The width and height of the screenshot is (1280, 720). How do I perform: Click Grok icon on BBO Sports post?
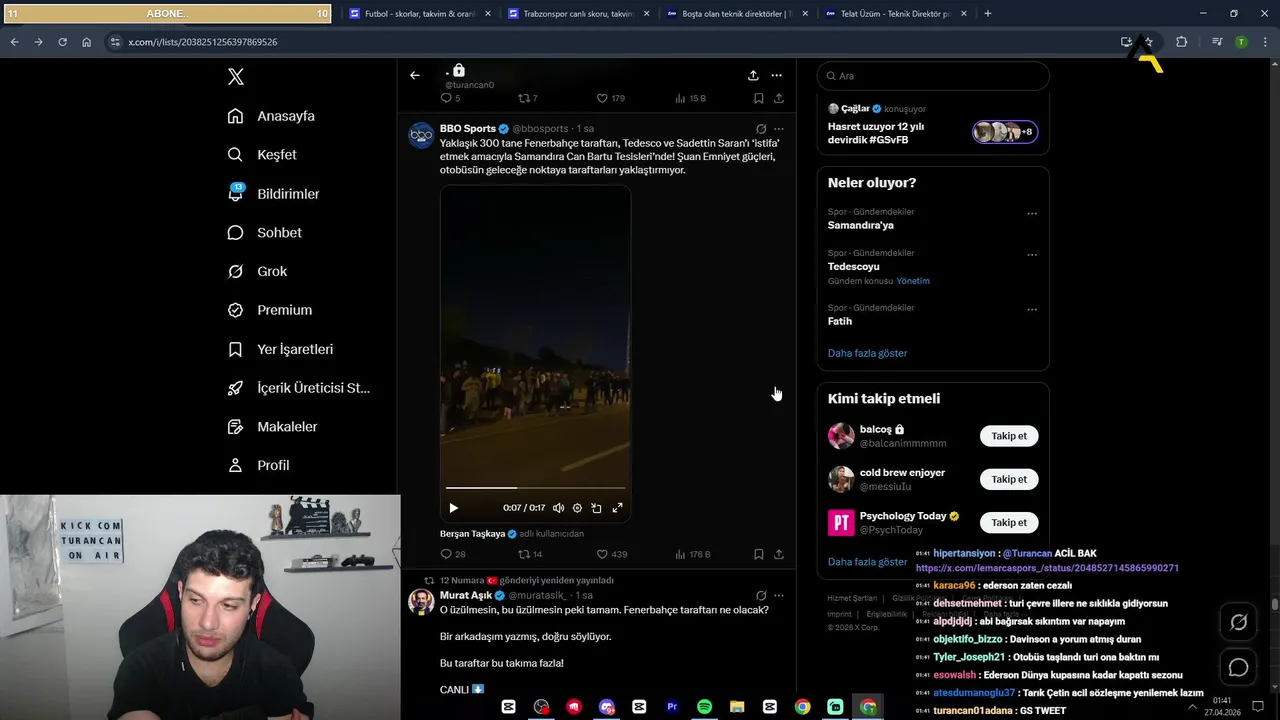click(x=761, y=129)
